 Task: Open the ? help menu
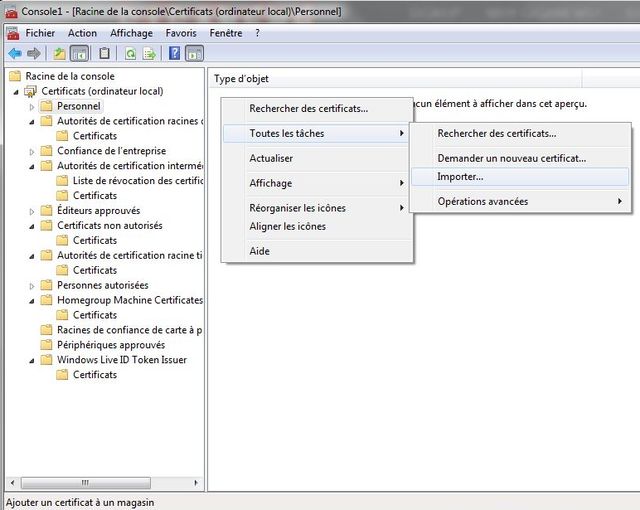coord(257,33)
